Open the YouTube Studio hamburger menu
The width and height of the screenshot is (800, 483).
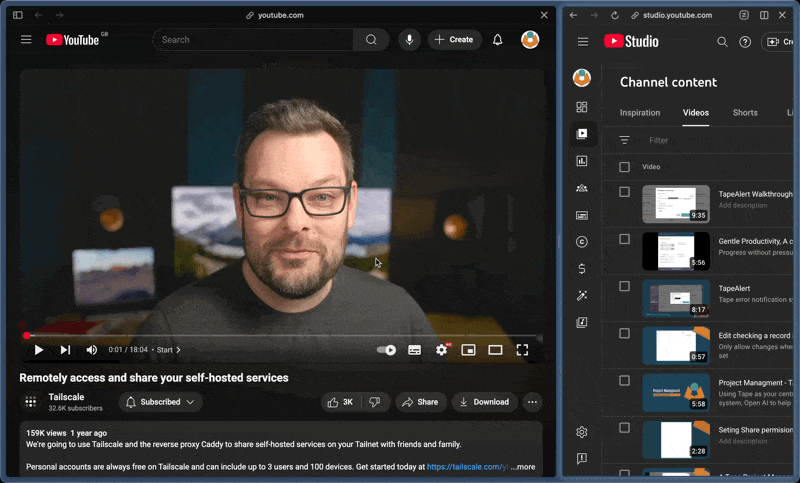tap(583, 42)
